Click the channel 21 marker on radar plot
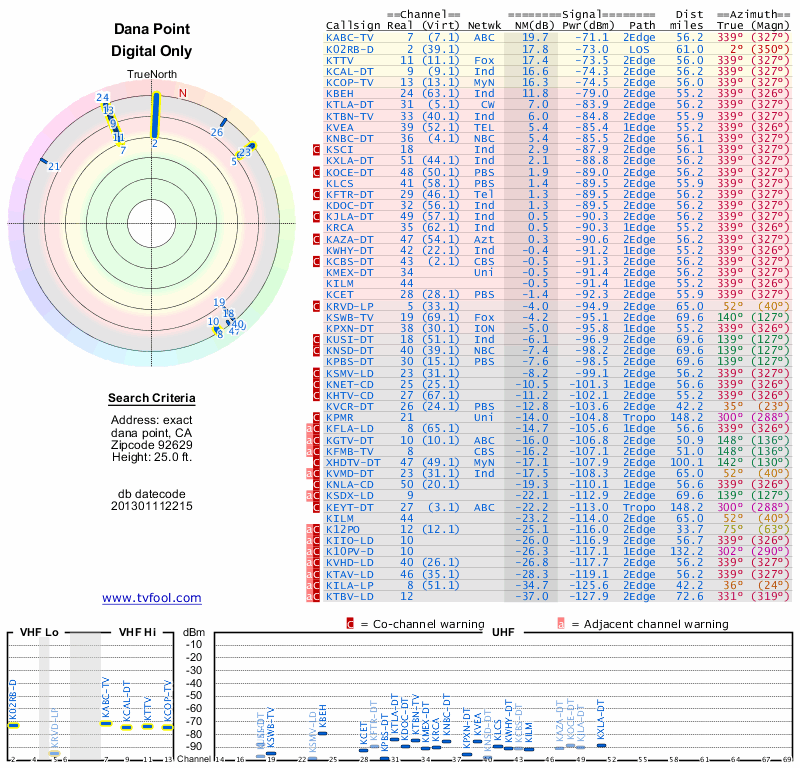The width and height of the screenshot is (800, 768). (44, 161)
